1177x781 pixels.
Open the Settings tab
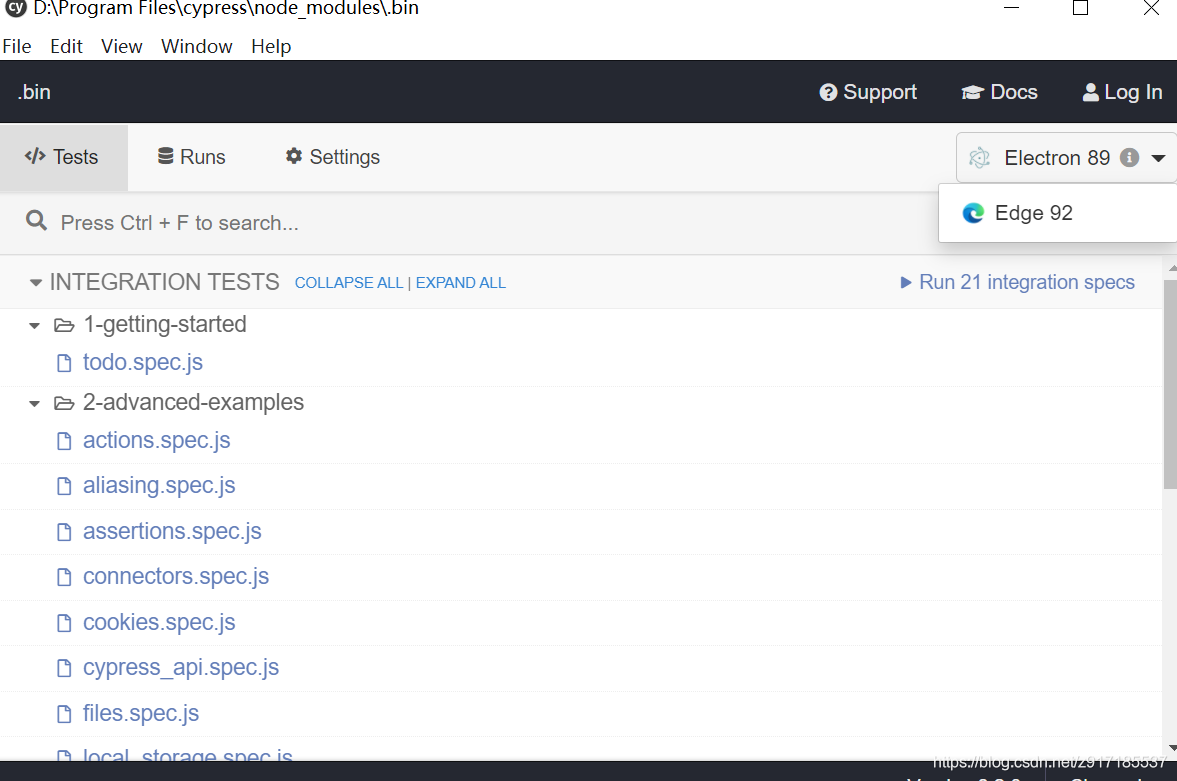tap(333, 157)
